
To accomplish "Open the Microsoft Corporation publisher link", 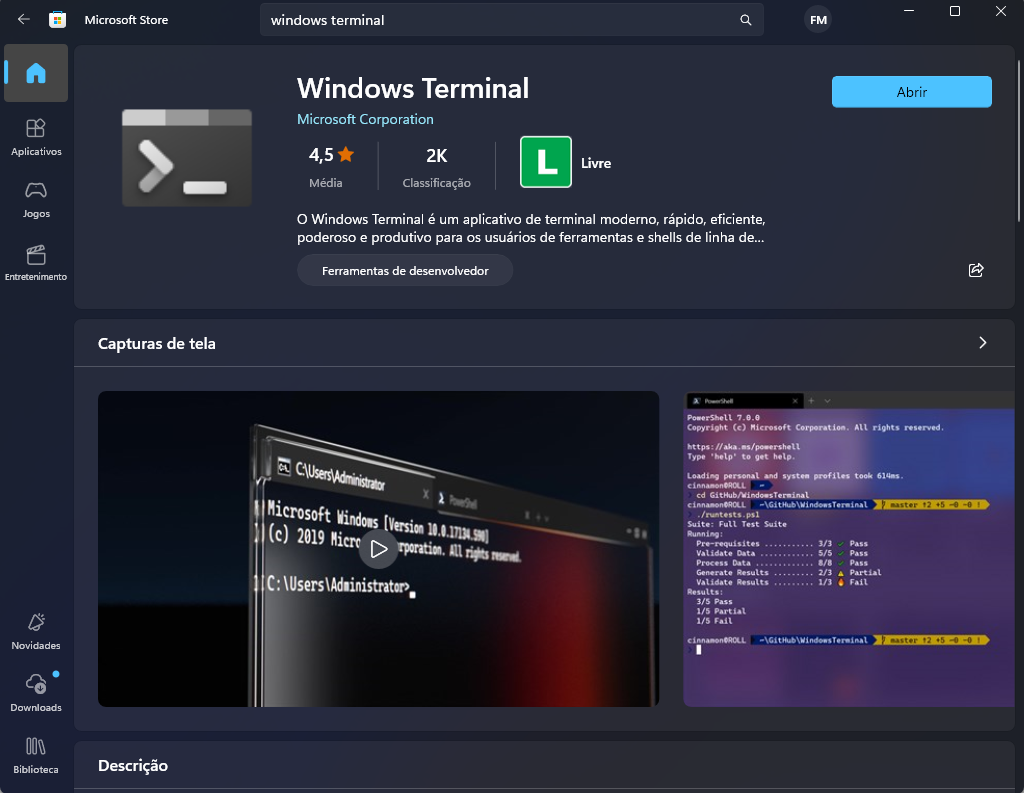I will (x=365, y=119).
